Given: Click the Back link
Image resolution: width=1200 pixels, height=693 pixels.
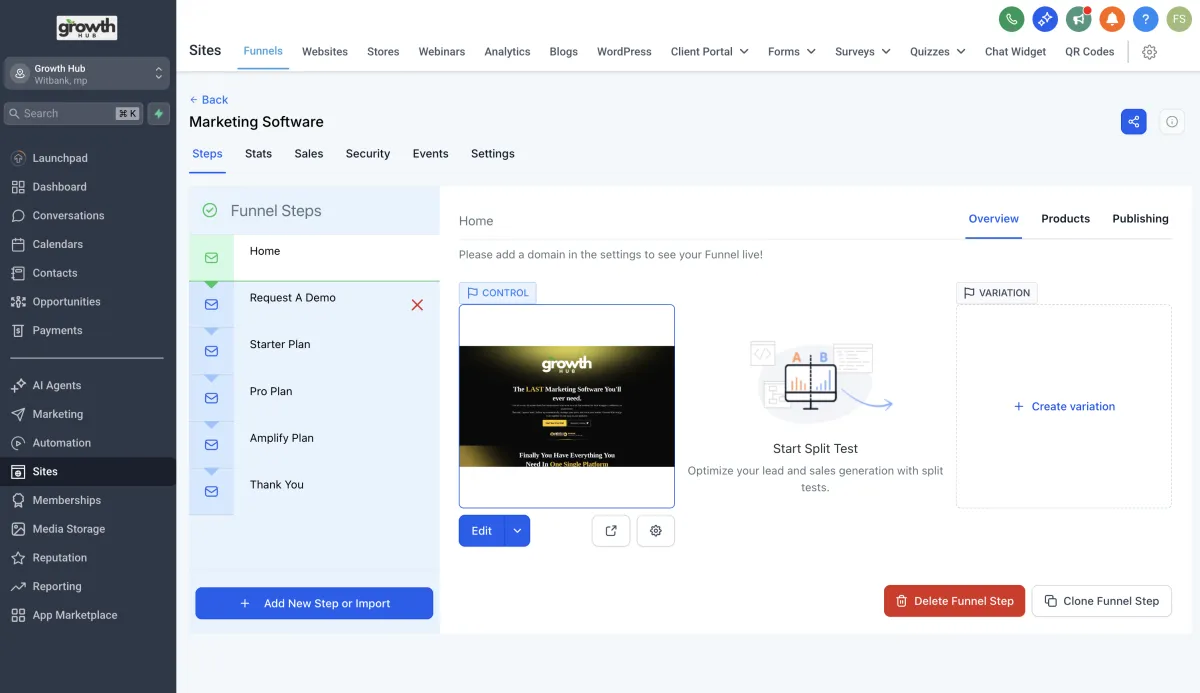Looking at the screenshot, I should pyautogui.click(x=209, y=100).
